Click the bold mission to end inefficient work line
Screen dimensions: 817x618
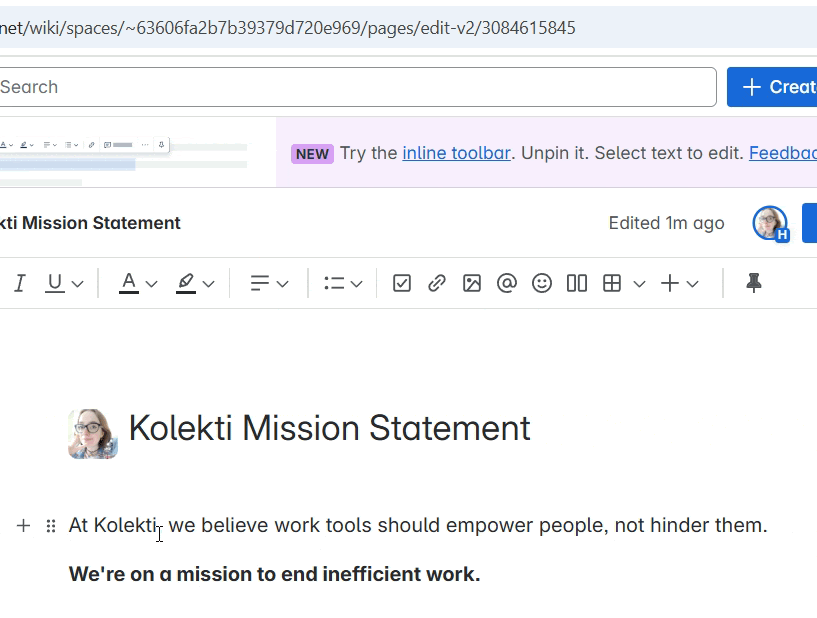pos(275,574)
